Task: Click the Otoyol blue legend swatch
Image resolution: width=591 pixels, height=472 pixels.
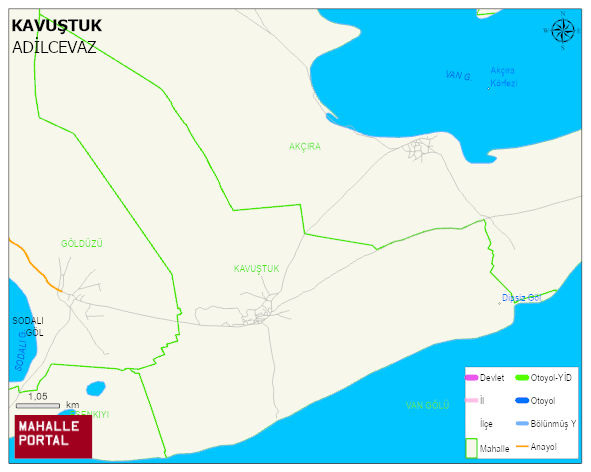Action: point(522,400)
